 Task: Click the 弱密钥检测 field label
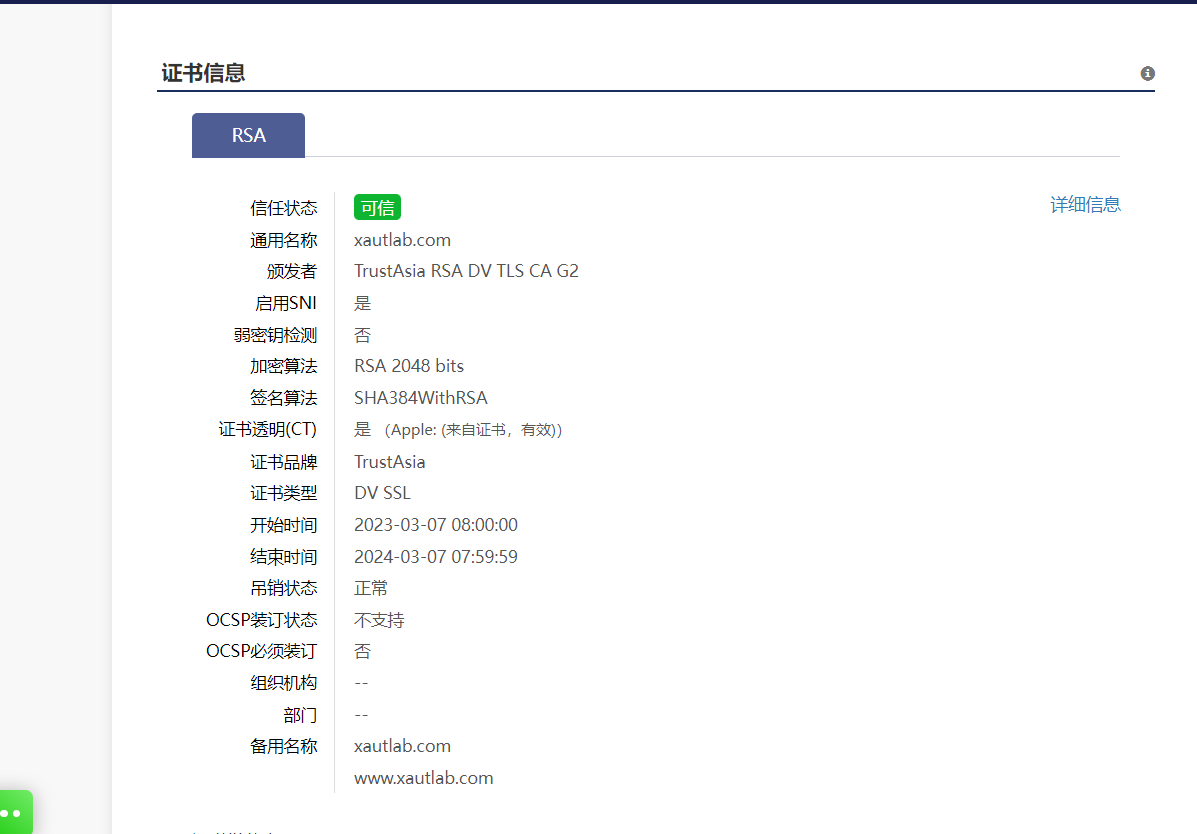283,335
